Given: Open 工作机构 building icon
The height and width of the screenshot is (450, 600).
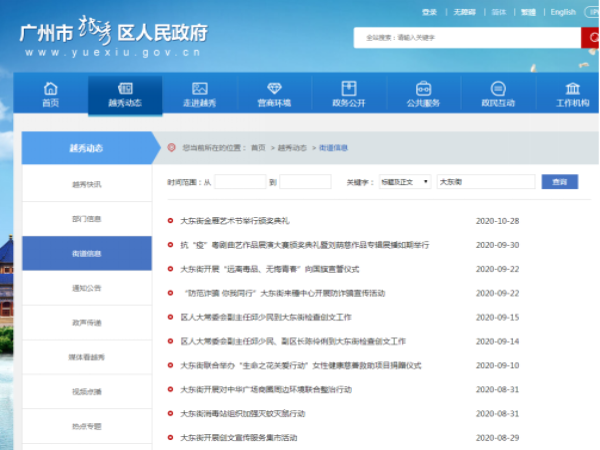Looking at the screenshot, I should (572, 89).
